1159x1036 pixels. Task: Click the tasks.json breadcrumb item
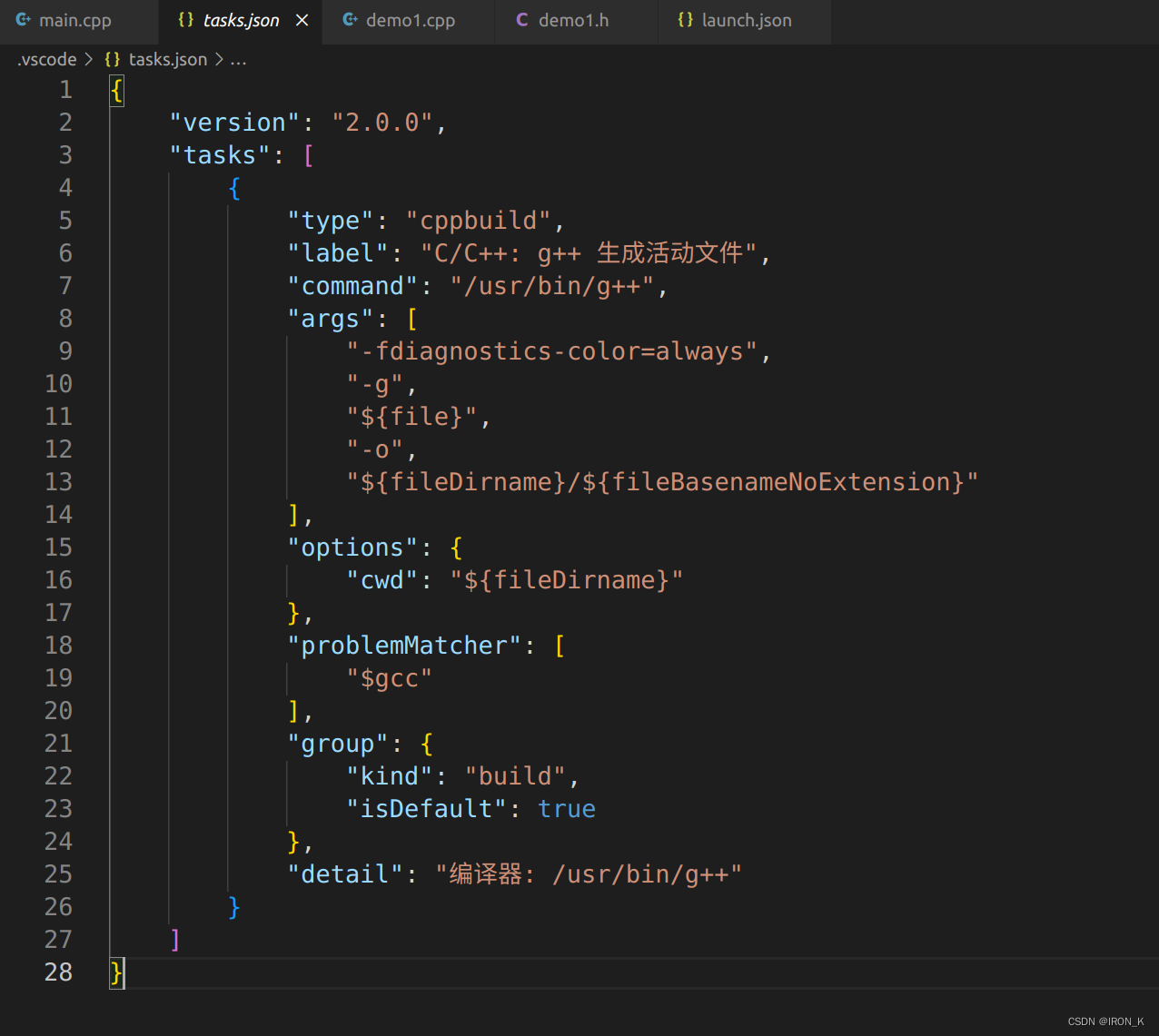click(168, 60)
